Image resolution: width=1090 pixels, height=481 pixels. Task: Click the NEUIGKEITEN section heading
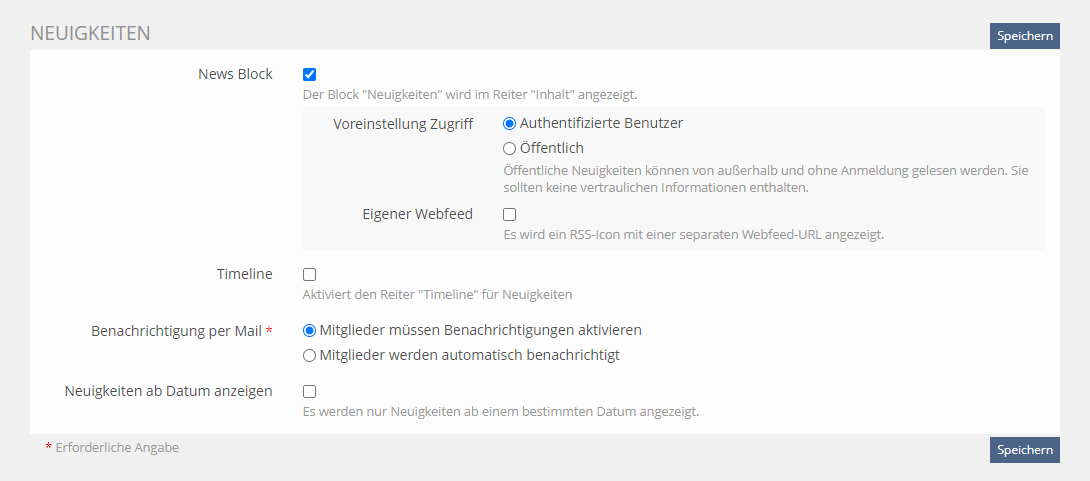pos(90,33)
